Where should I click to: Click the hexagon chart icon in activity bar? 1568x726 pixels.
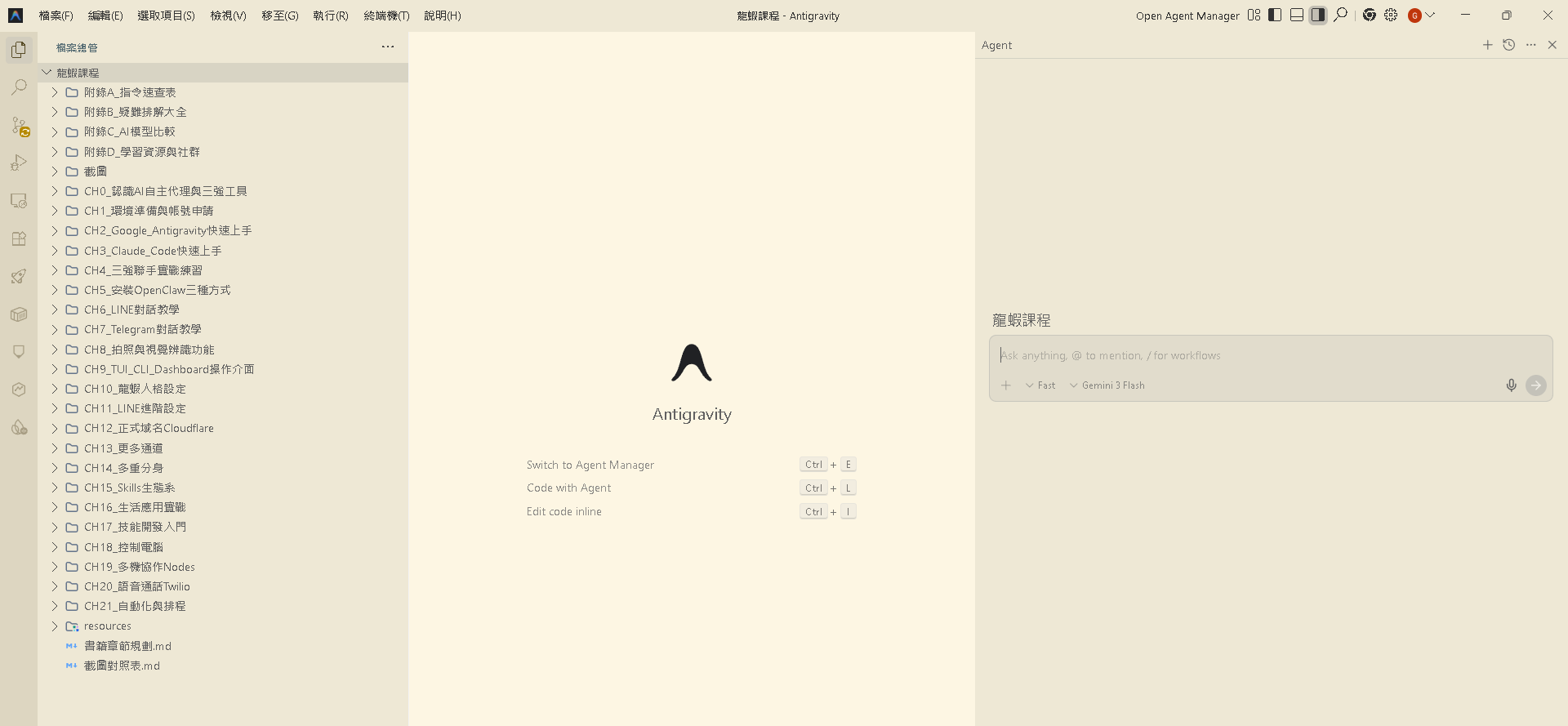[19, 390]
